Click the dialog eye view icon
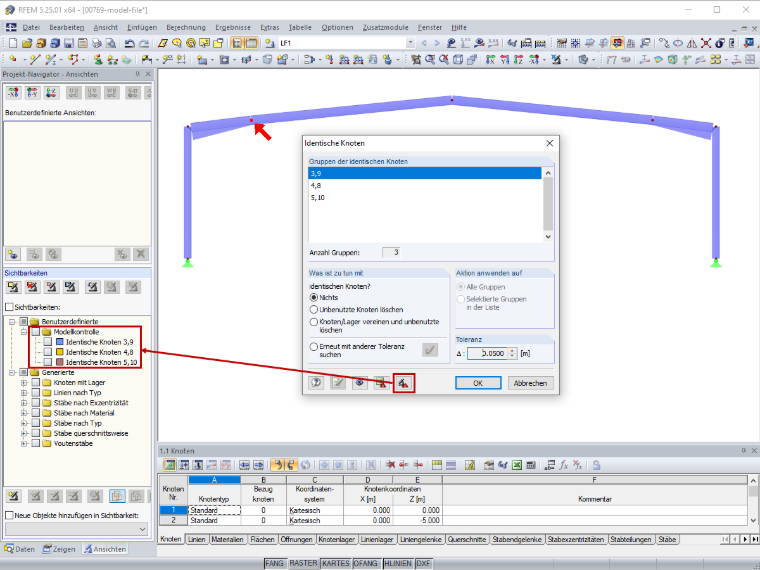760x570 pixels. click(360, 383)
